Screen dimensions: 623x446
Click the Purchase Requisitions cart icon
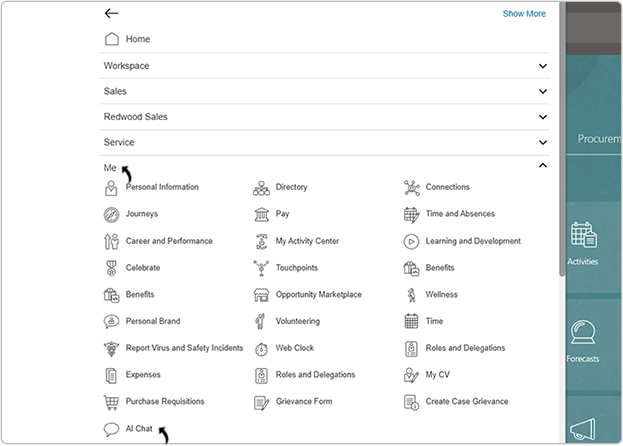pos(111,402)
